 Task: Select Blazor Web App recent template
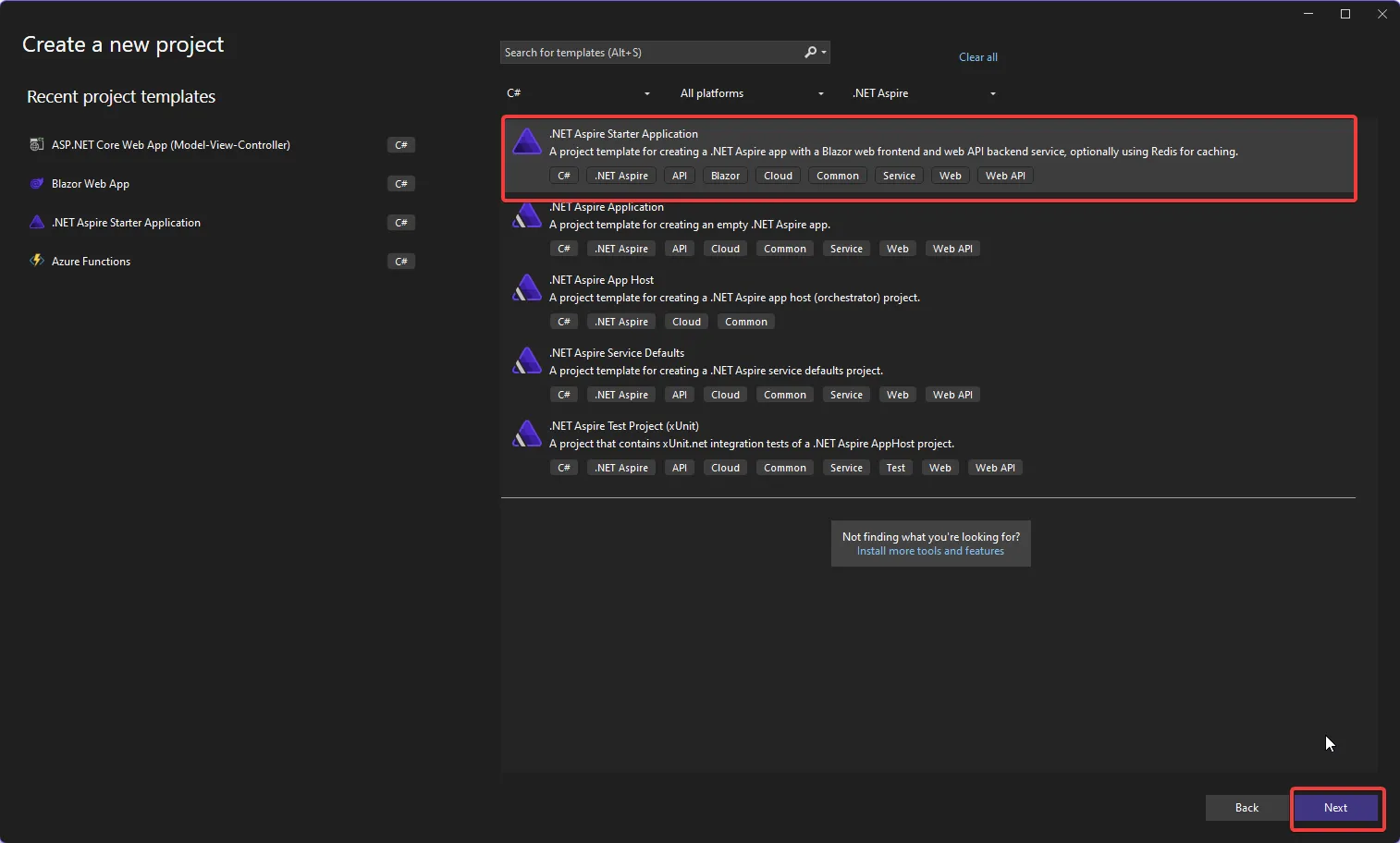click(222, 184)
